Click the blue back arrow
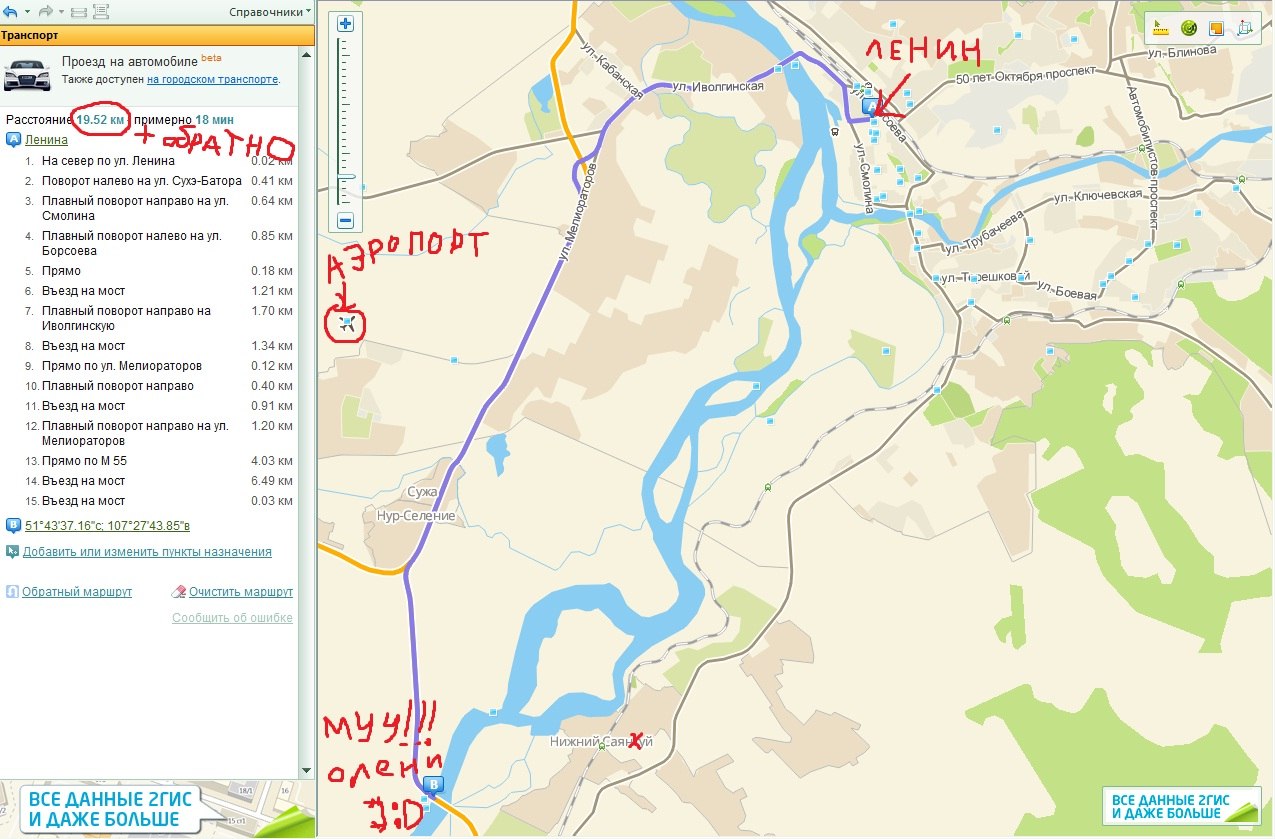 pyautogui.click(x=10, y=11)
